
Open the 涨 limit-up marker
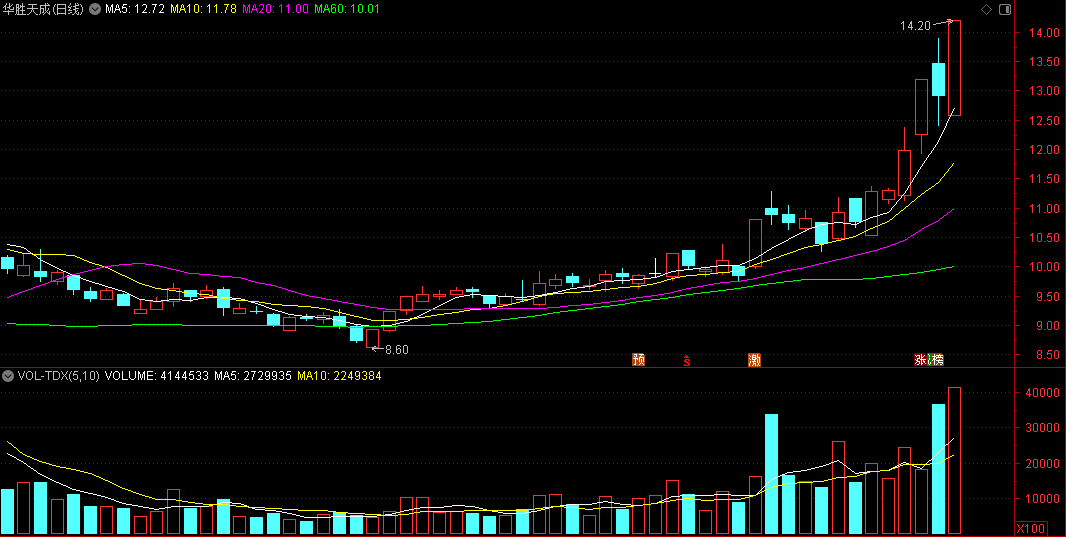point(921,360)
